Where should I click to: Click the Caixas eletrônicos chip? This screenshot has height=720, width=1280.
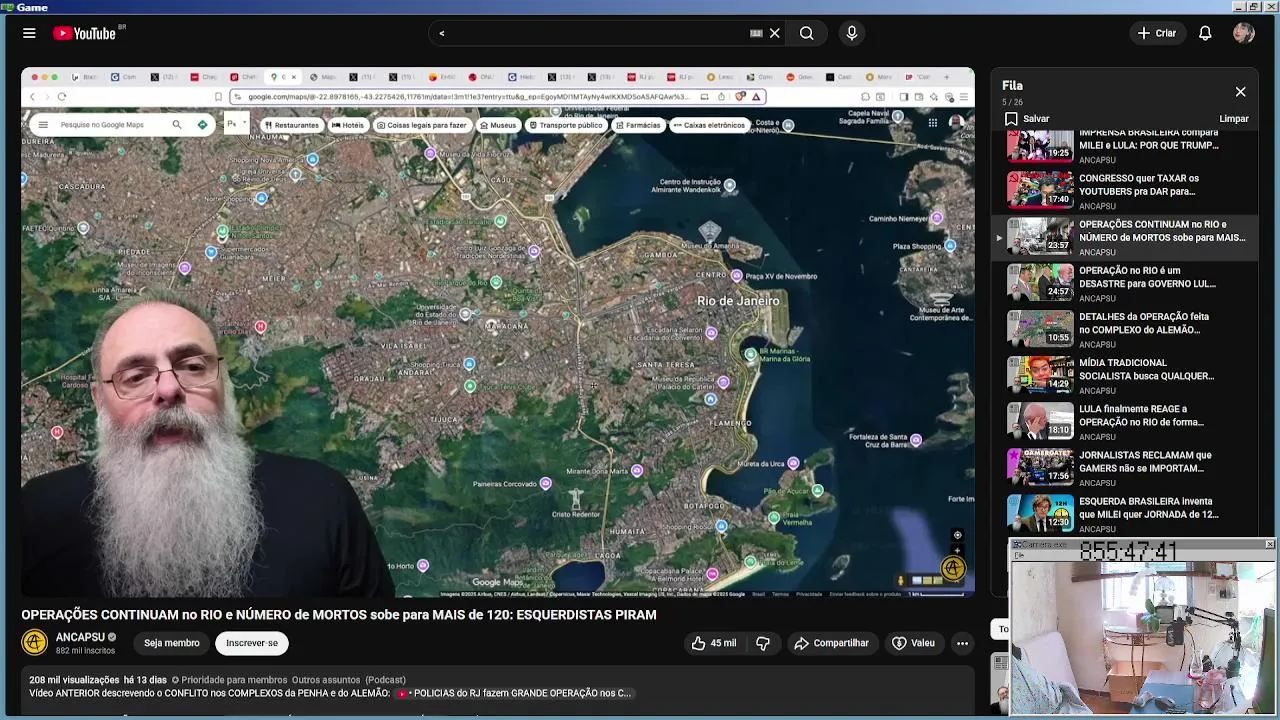[x=709, y=125]
